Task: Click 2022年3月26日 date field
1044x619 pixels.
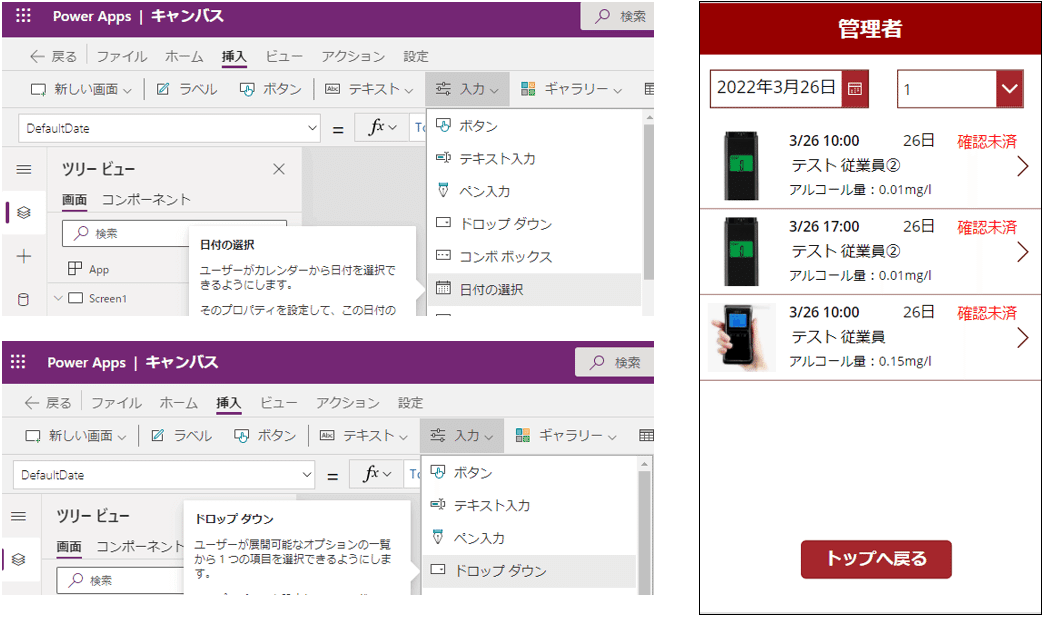Action: click(x=776, y=89)
